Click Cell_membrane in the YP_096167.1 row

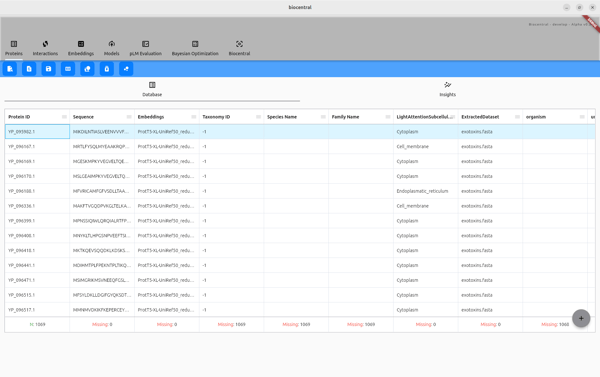click(426, 147)
